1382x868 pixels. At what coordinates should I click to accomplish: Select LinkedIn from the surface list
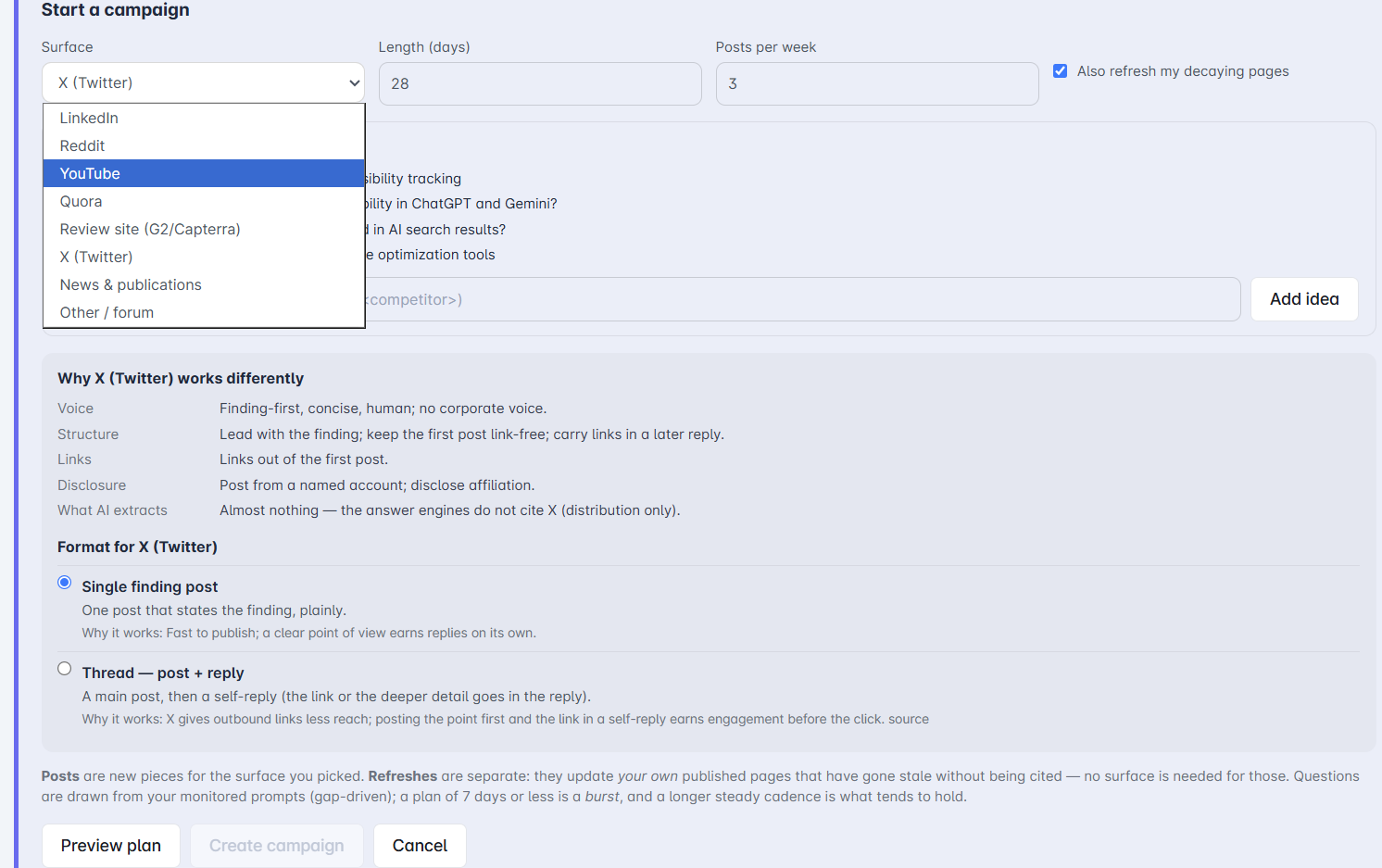coord(204,118)
